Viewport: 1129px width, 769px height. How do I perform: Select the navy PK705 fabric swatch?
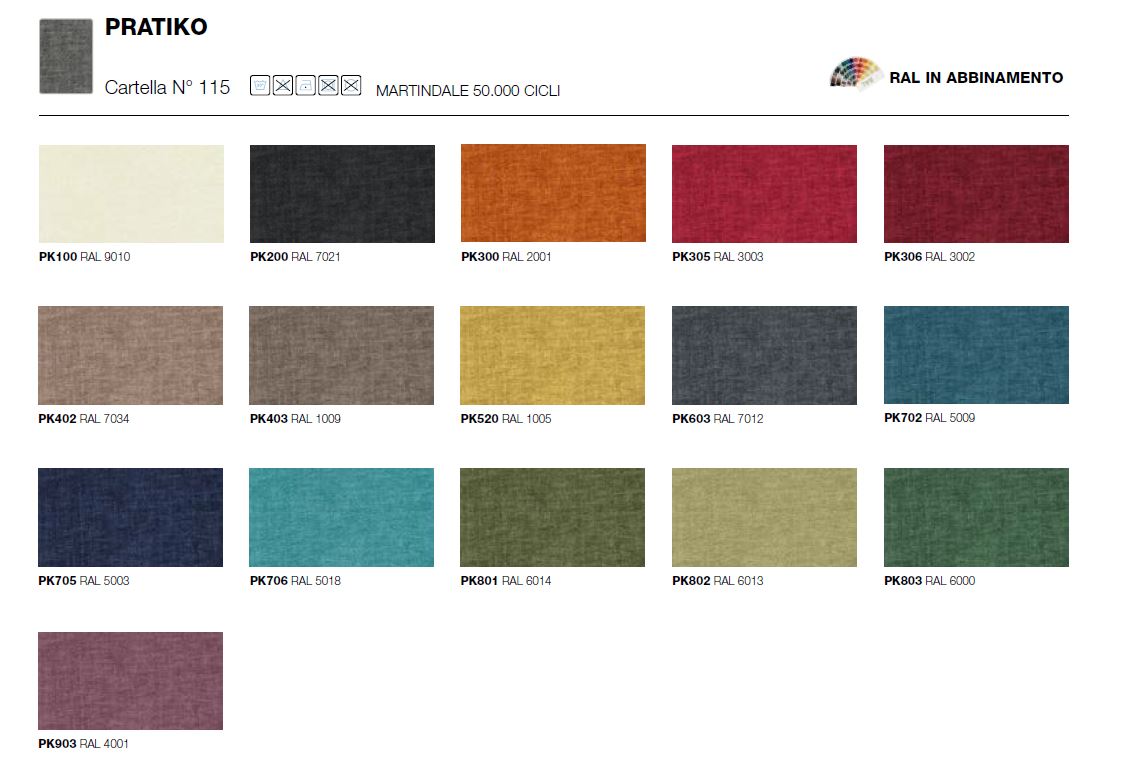(131, 517)
